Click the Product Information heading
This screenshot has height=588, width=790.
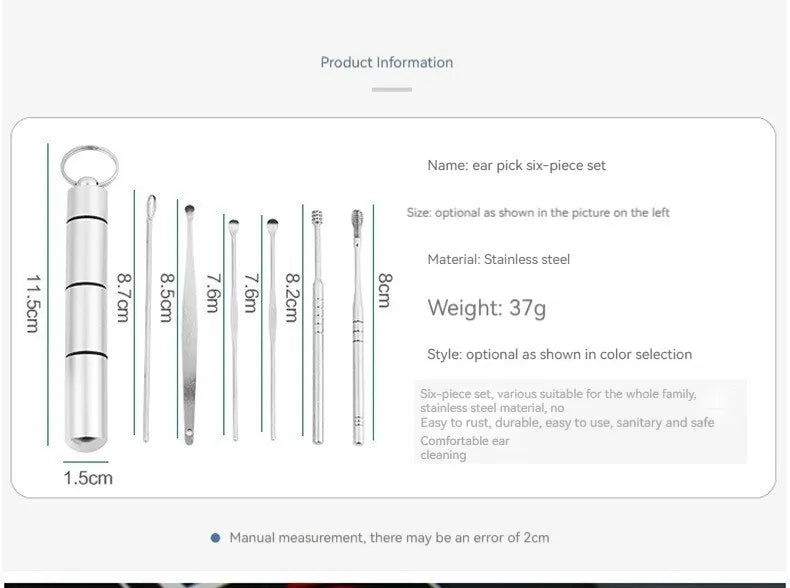[387, 62]
